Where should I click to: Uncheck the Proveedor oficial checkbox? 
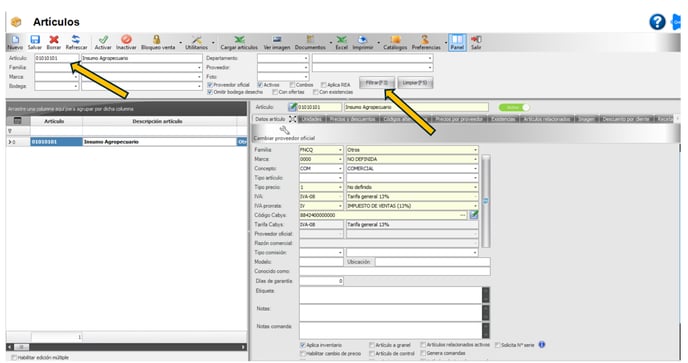(210, 85)
